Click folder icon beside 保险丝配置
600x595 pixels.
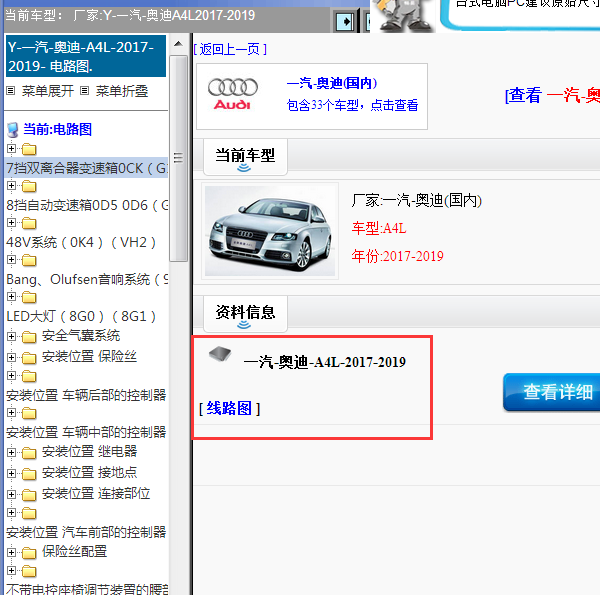coord(29,553)
